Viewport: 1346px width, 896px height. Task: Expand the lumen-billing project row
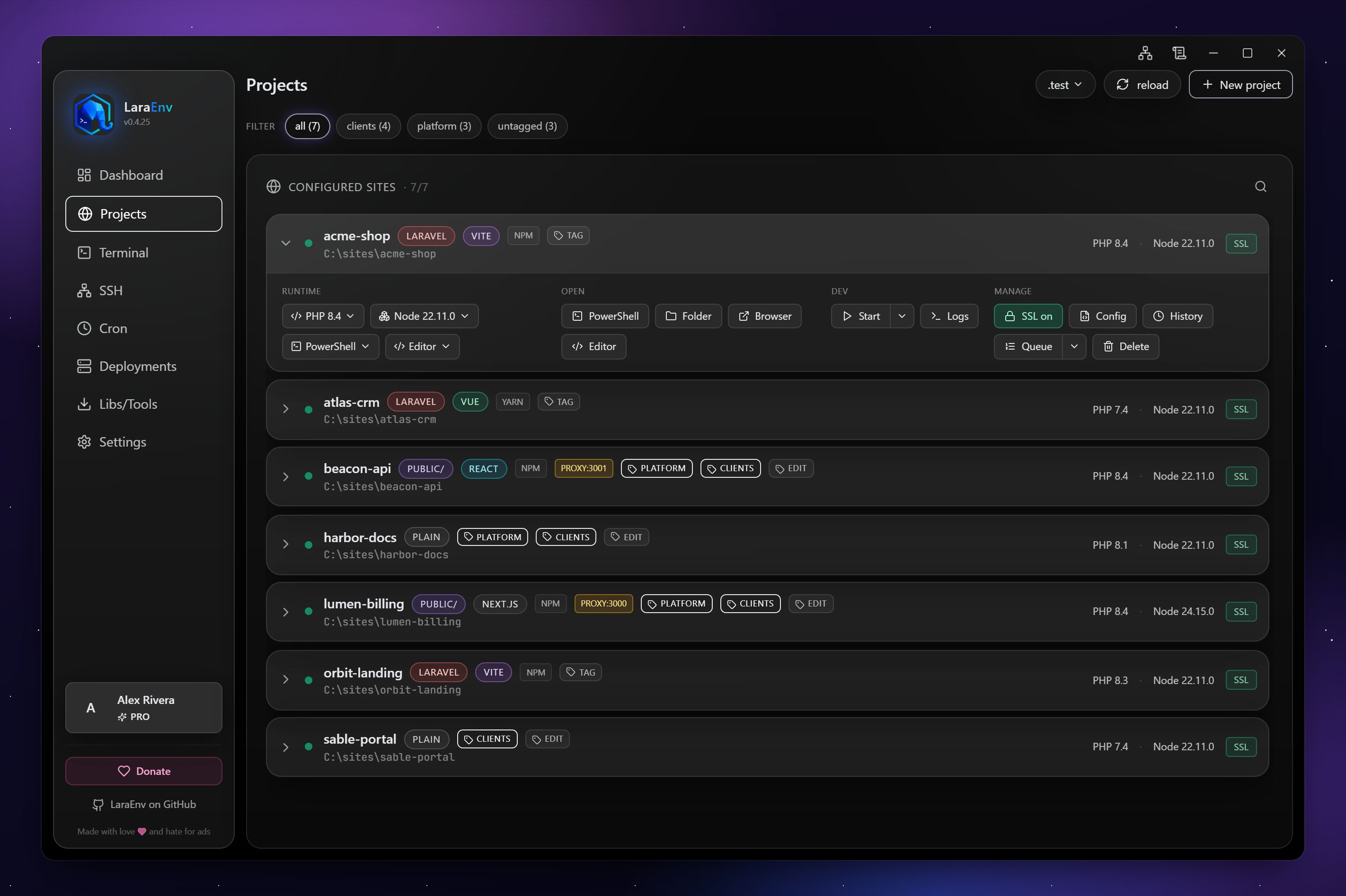pos(286,612)
